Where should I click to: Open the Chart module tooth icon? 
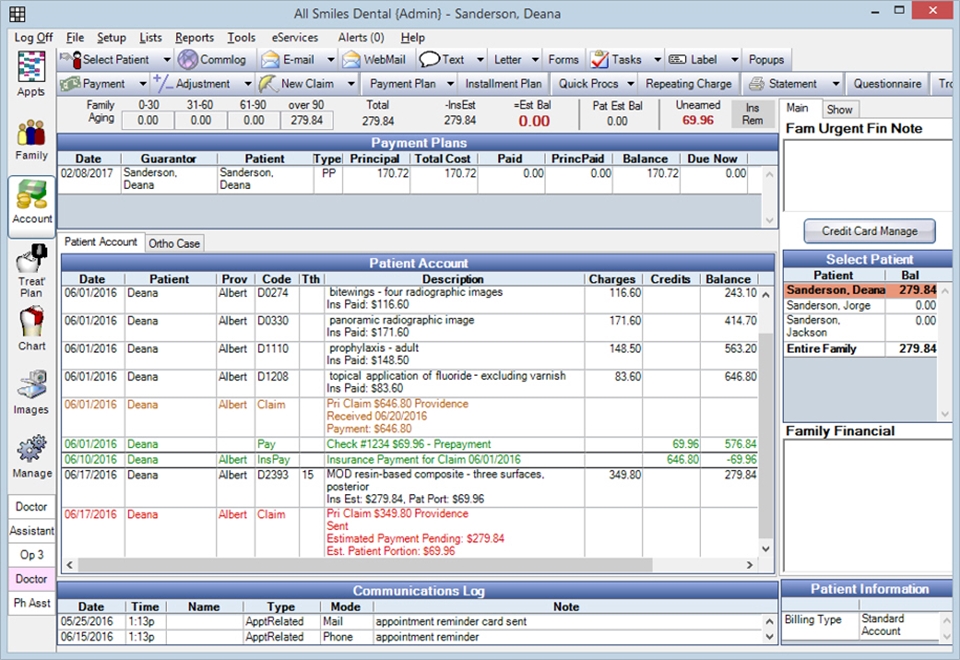[x=31, y=329]
